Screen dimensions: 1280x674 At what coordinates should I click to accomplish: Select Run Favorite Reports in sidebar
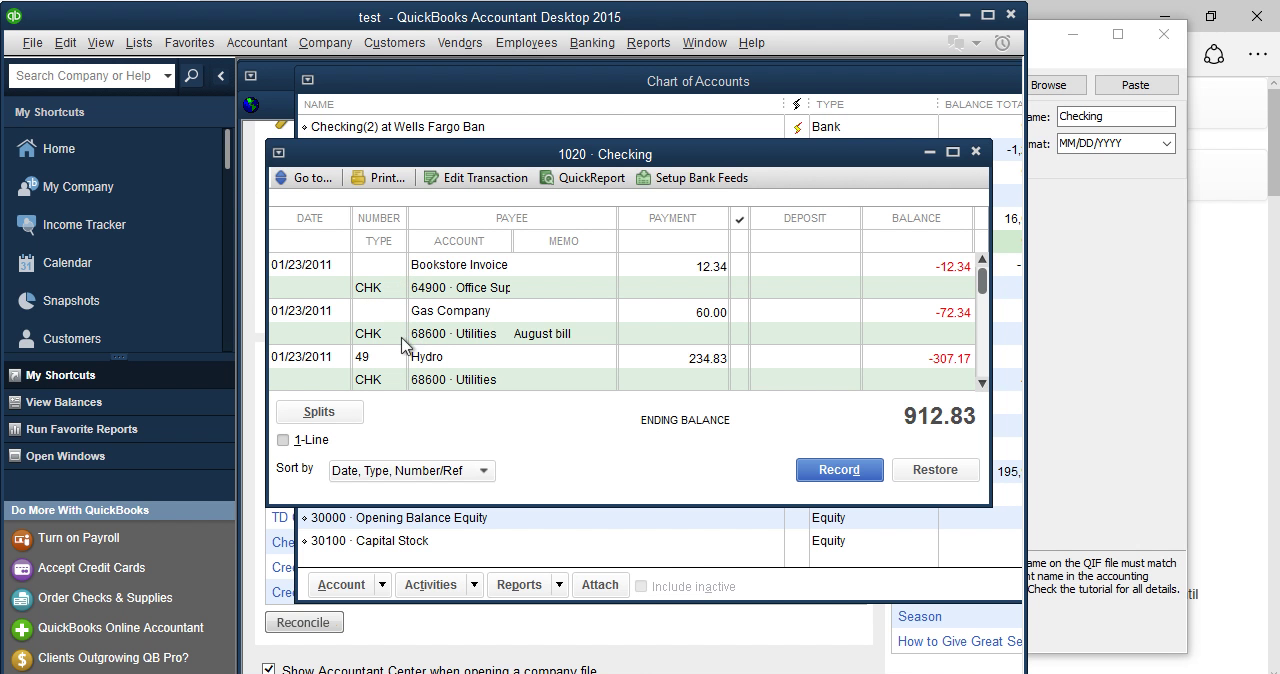(82, 429)
